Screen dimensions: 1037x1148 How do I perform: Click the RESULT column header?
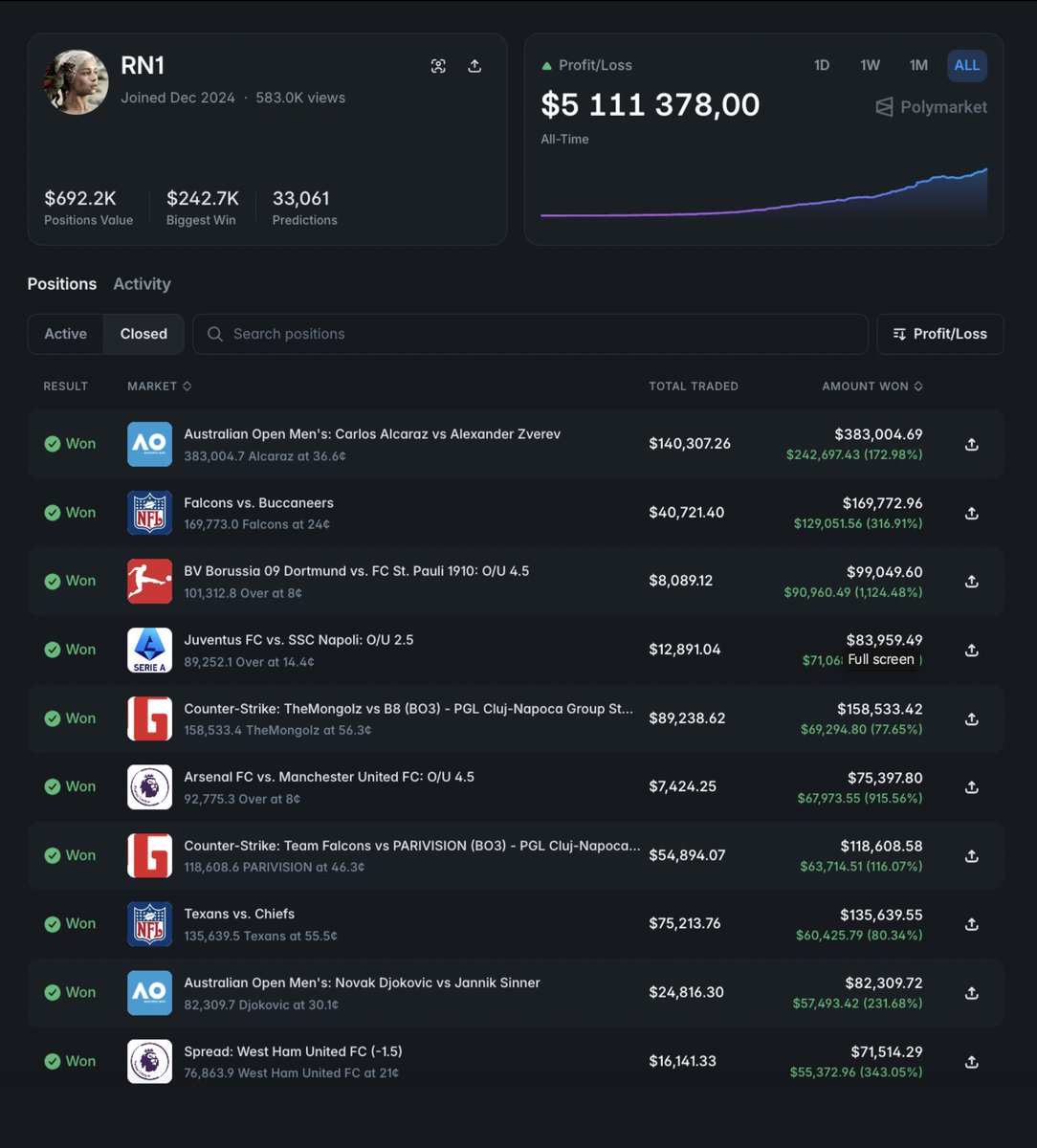click(x=65, y=386)
